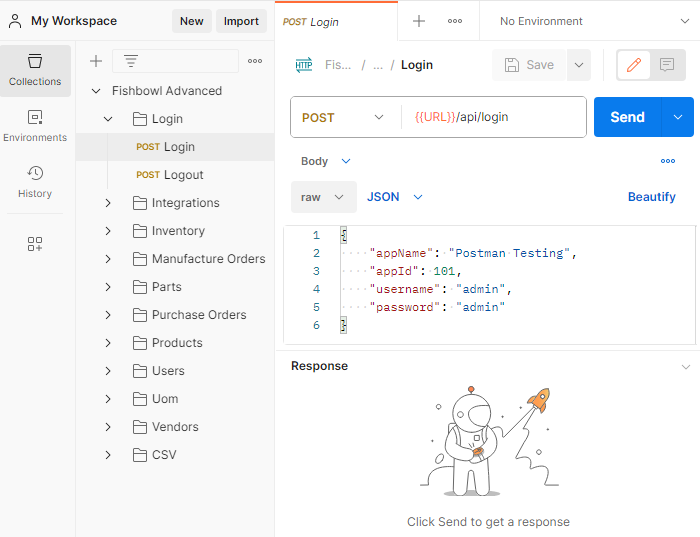Viewport: 700px width, 537px height.
Task: Click the New button
Action: 192,21
